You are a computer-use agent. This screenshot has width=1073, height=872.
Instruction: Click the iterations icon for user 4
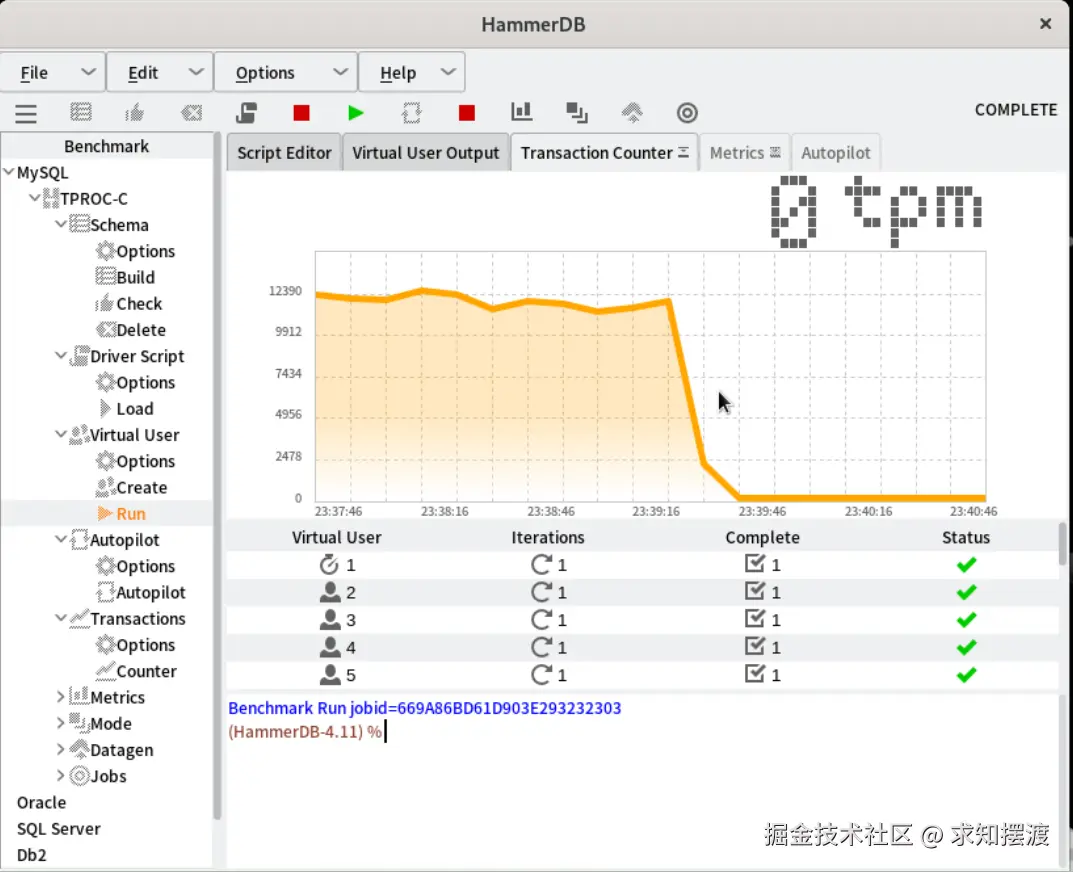(x=541, y=647)
